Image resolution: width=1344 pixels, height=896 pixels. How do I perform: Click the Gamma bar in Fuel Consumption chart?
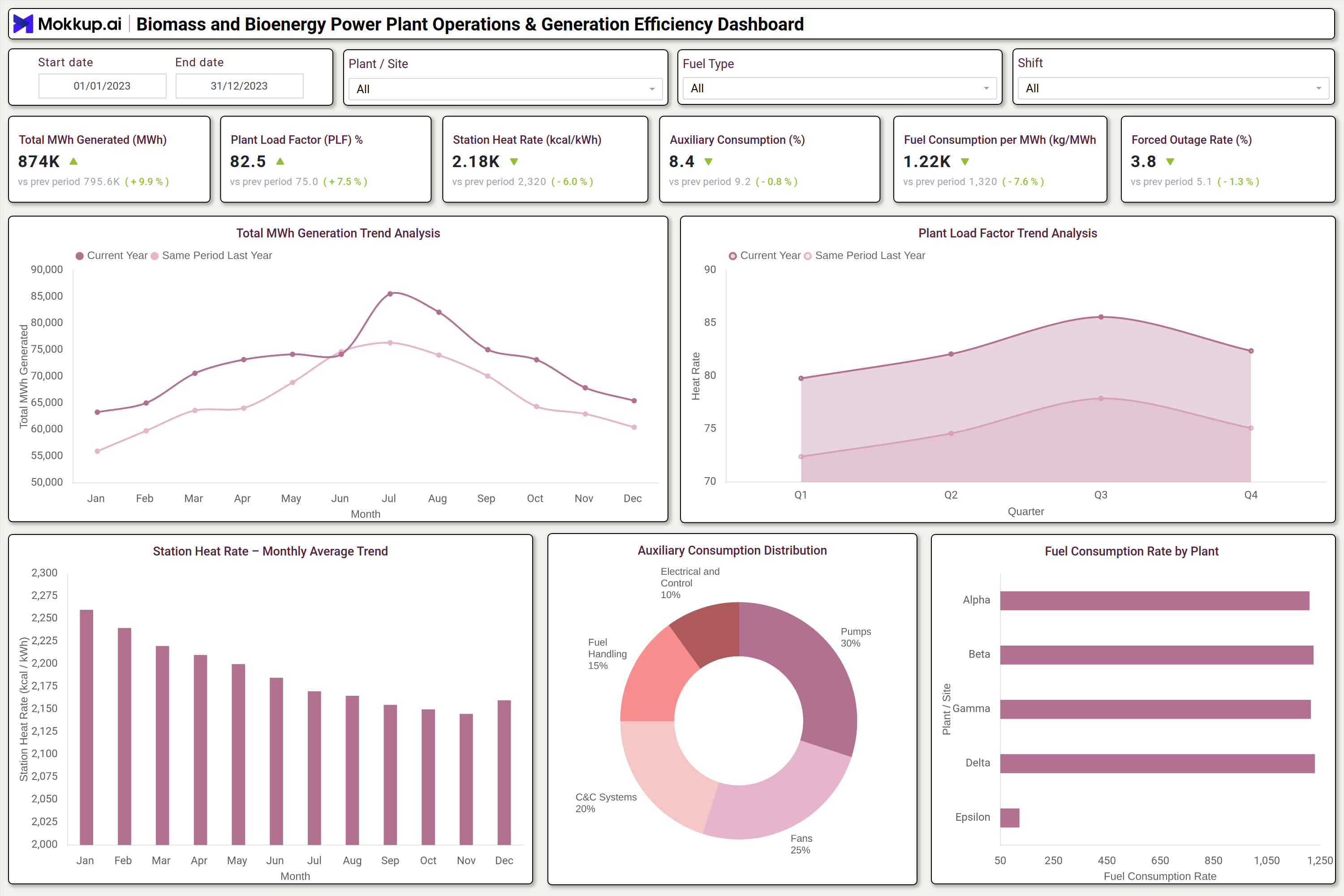pos(1155,709)
